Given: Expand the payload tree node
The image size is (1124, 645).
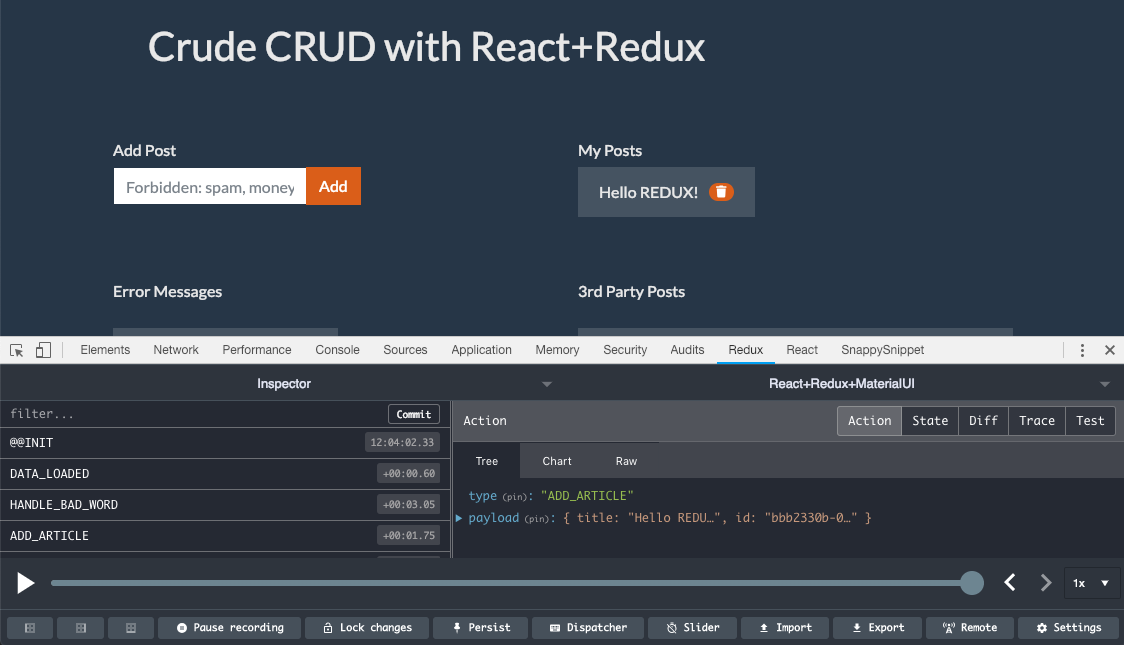Looking at the screenshot, I should pos(459,518).
